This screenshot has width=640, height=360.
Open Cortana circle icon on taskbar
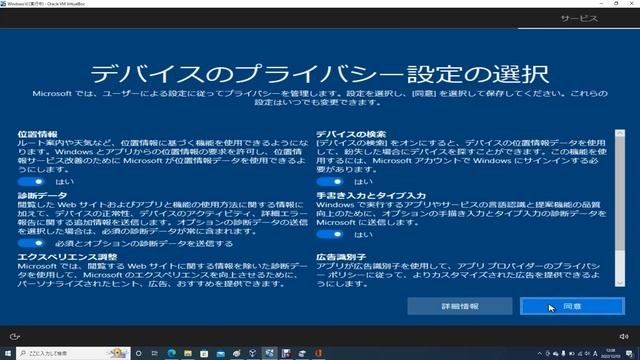click(139, 353)
